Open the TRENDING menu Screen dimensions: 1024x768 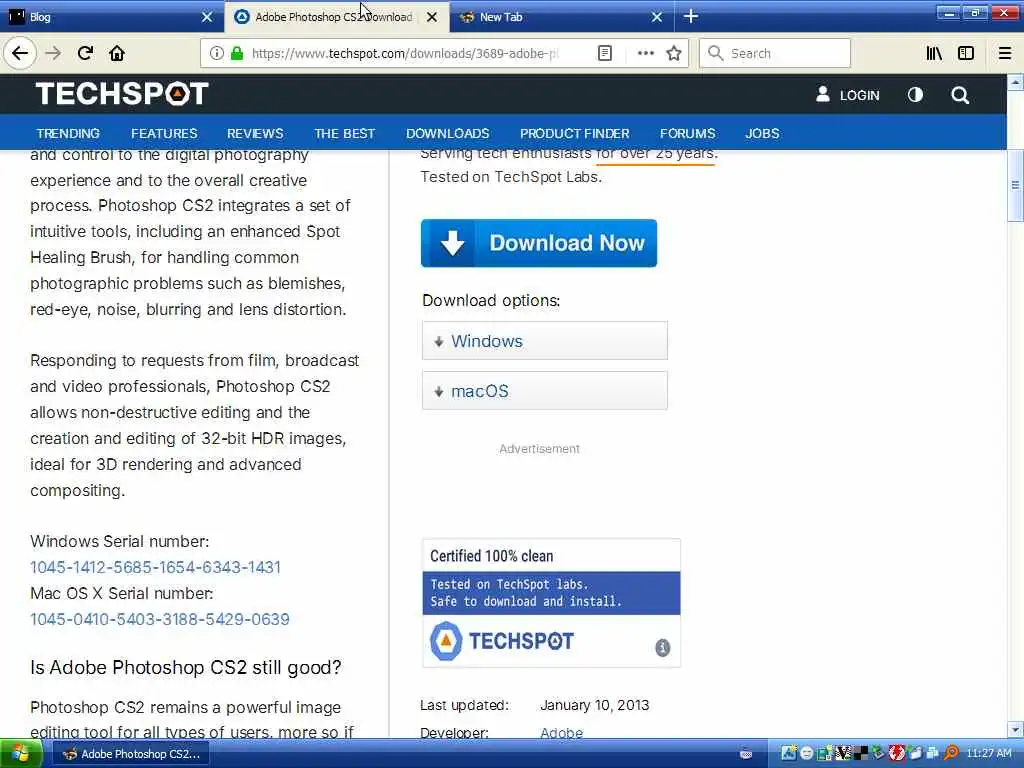coord(68,133)
